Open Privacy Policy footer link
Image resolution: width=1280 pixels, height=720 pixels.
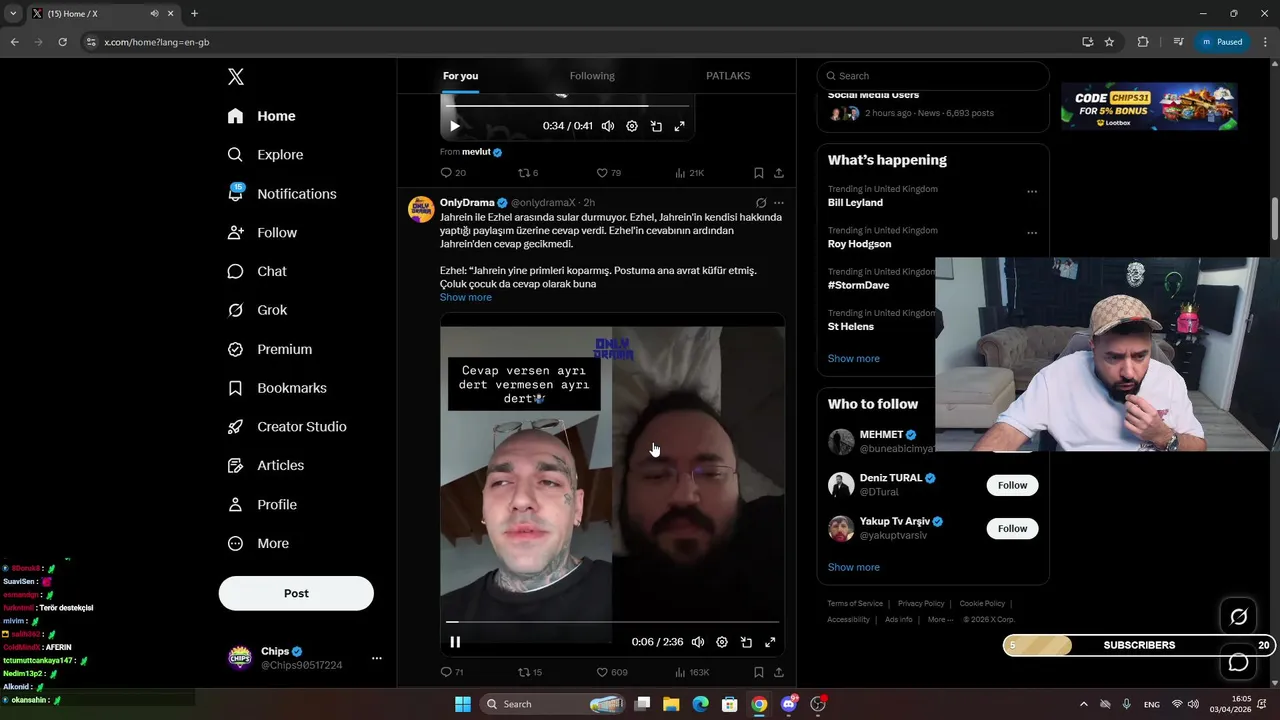921,603
